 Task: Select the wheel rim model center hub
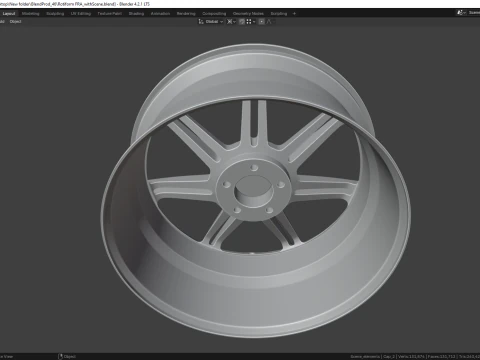coord(254,191)
